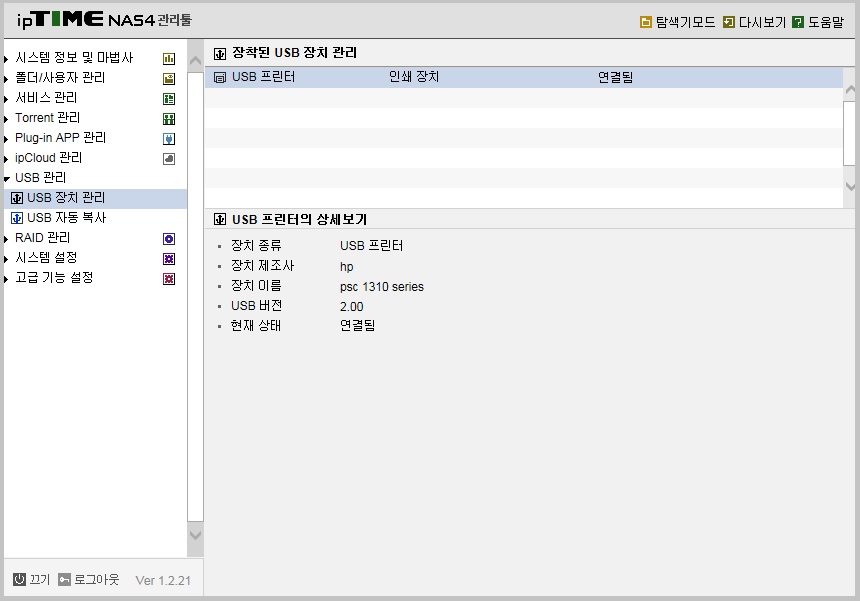Click the key icon next to 로그아웃
The image size is (860, 601).
click(64, 580)
